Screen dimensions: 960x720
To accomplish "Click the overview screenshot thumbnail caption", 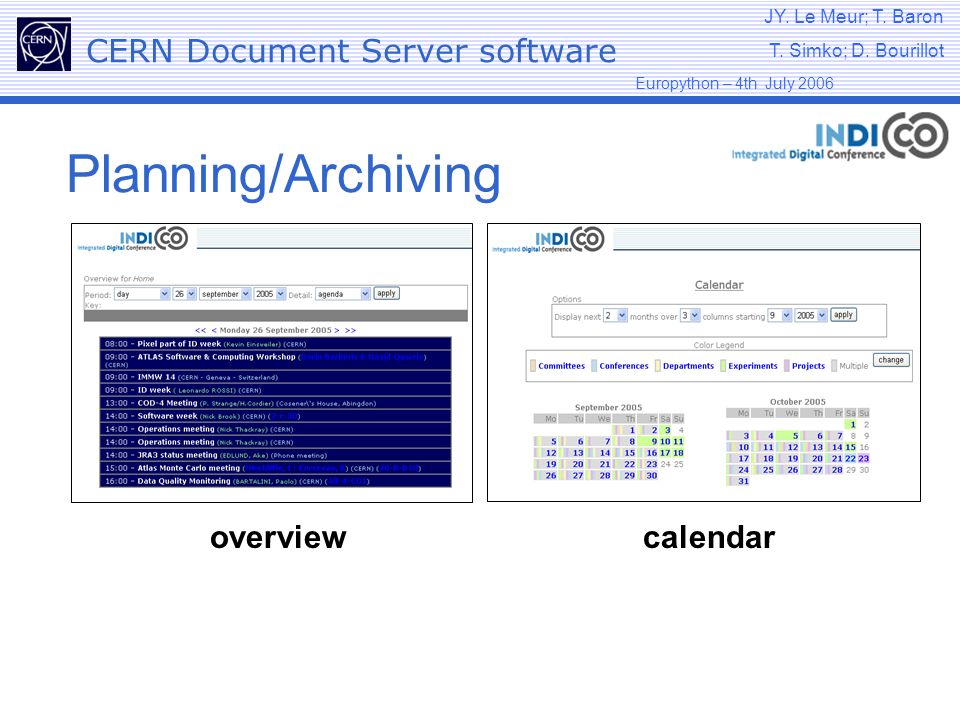I will (278, 538).
